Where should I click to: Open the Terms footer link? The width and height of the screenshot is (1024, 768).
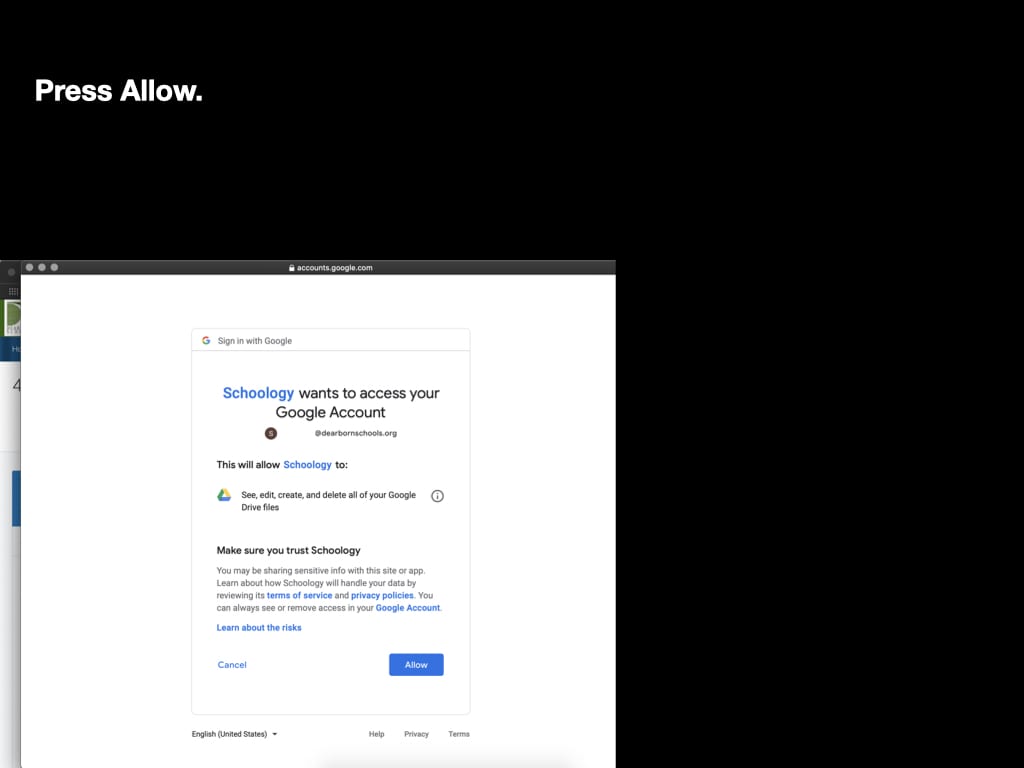coord(458,734)
